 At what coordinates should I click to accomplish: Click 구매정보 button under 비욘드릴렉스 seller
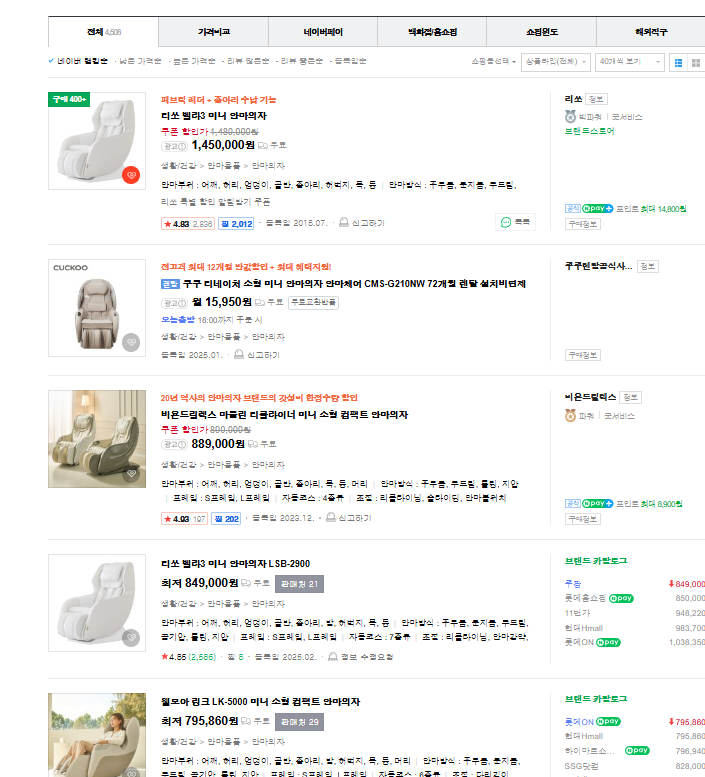[583, 519]
